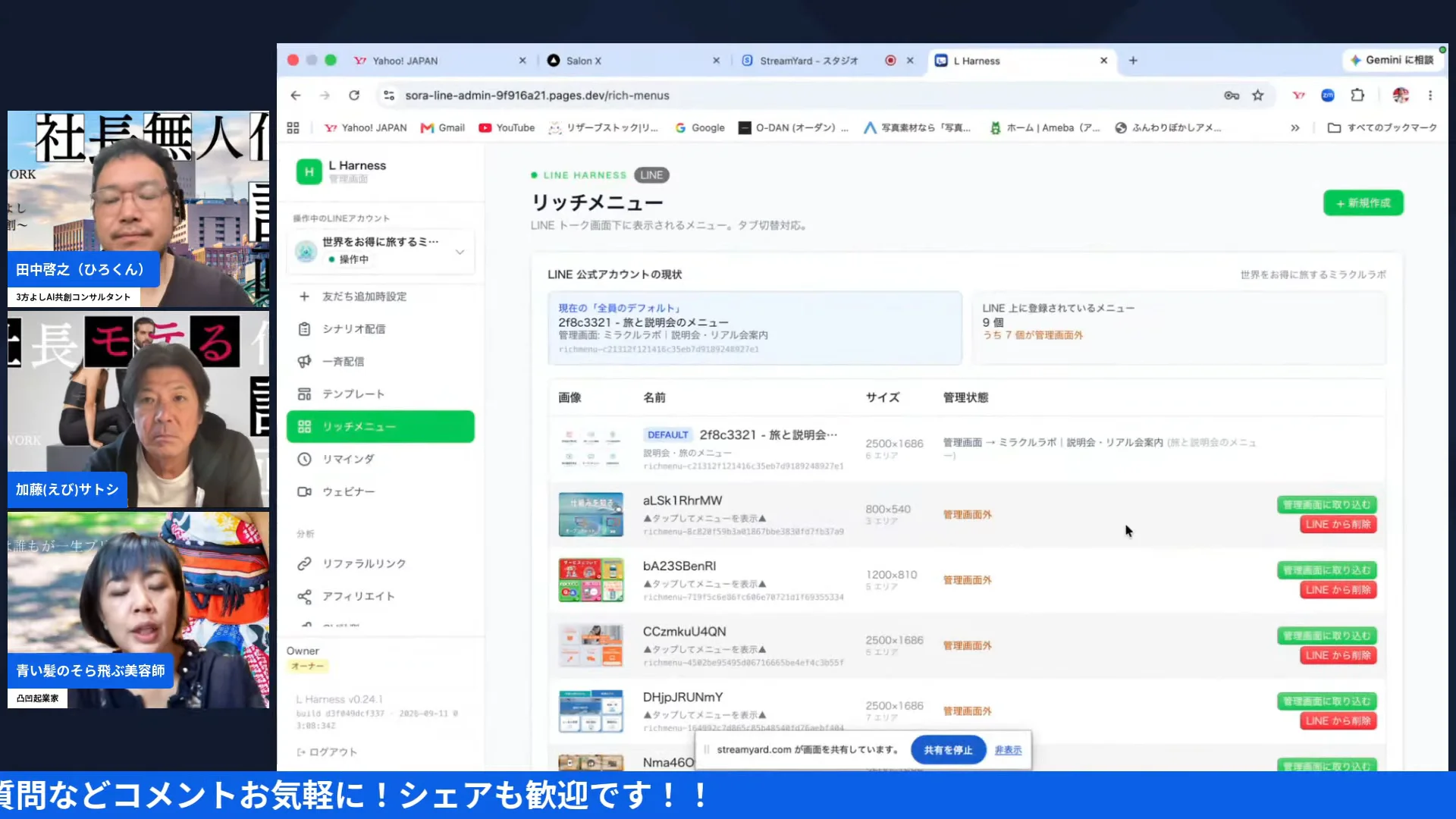The width and height of the screenshot is (1456, 819).
Task: Delete DHjpJRUNmY from LINE
Action: pos(1338,721)
